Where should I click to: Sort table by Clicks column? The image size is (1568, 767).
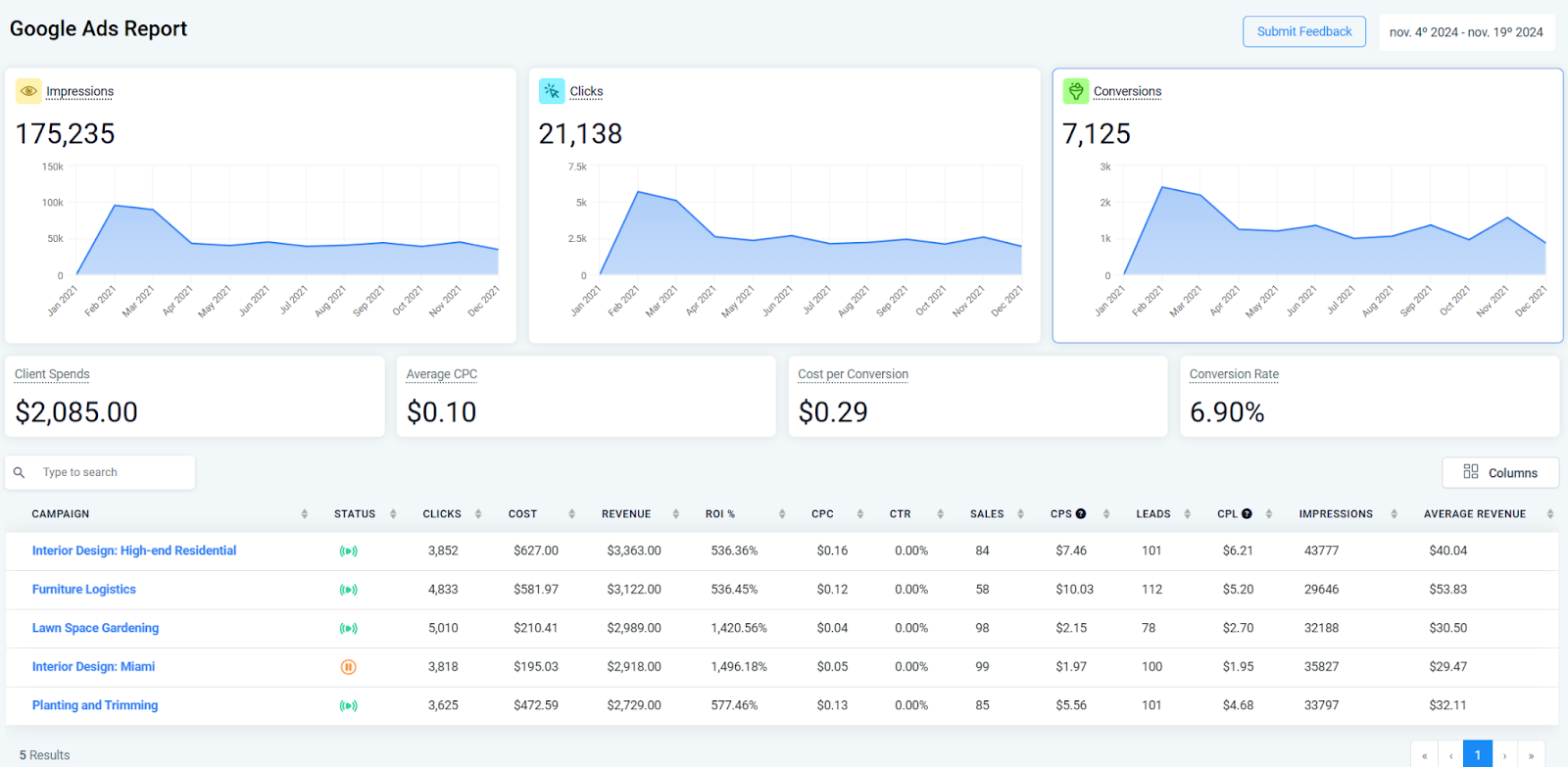(478, 514)
